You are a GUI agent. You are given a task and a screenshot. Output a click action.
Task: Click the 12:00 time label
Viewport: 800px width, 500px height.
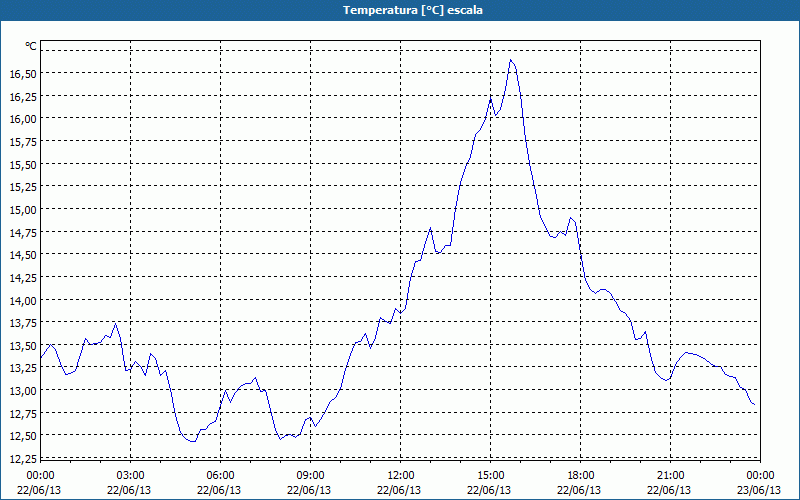tap(401, 476)
